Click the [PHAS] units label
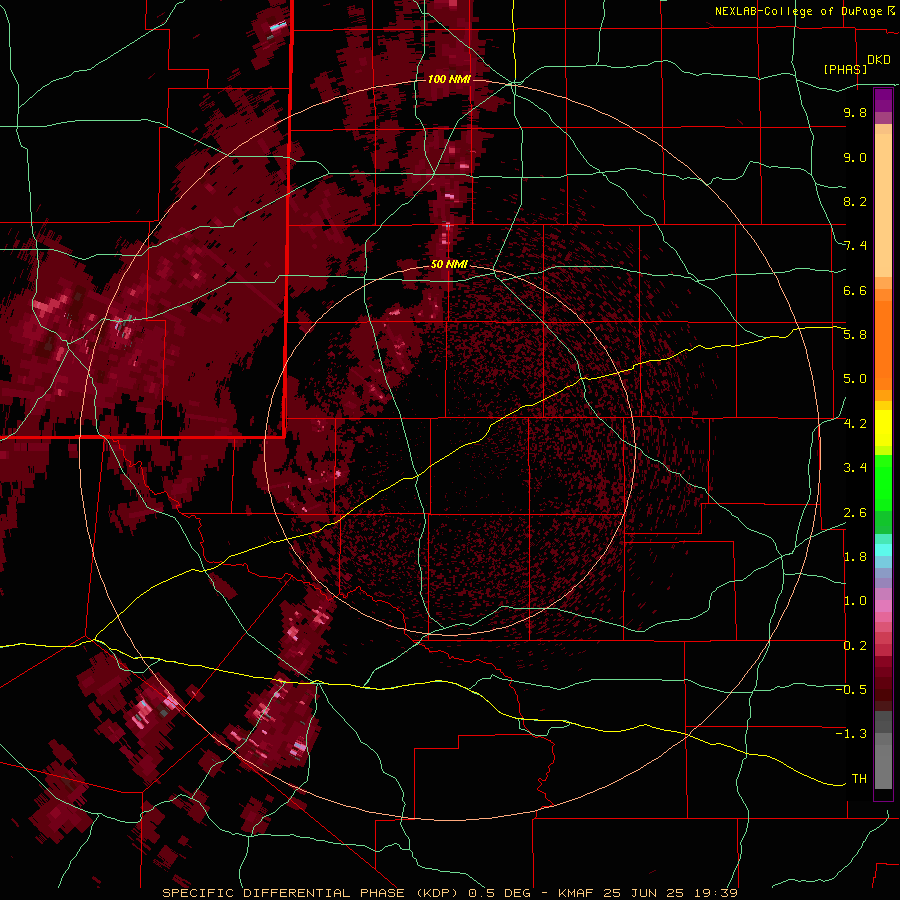900x900 pixels. (x=845, y=69)
